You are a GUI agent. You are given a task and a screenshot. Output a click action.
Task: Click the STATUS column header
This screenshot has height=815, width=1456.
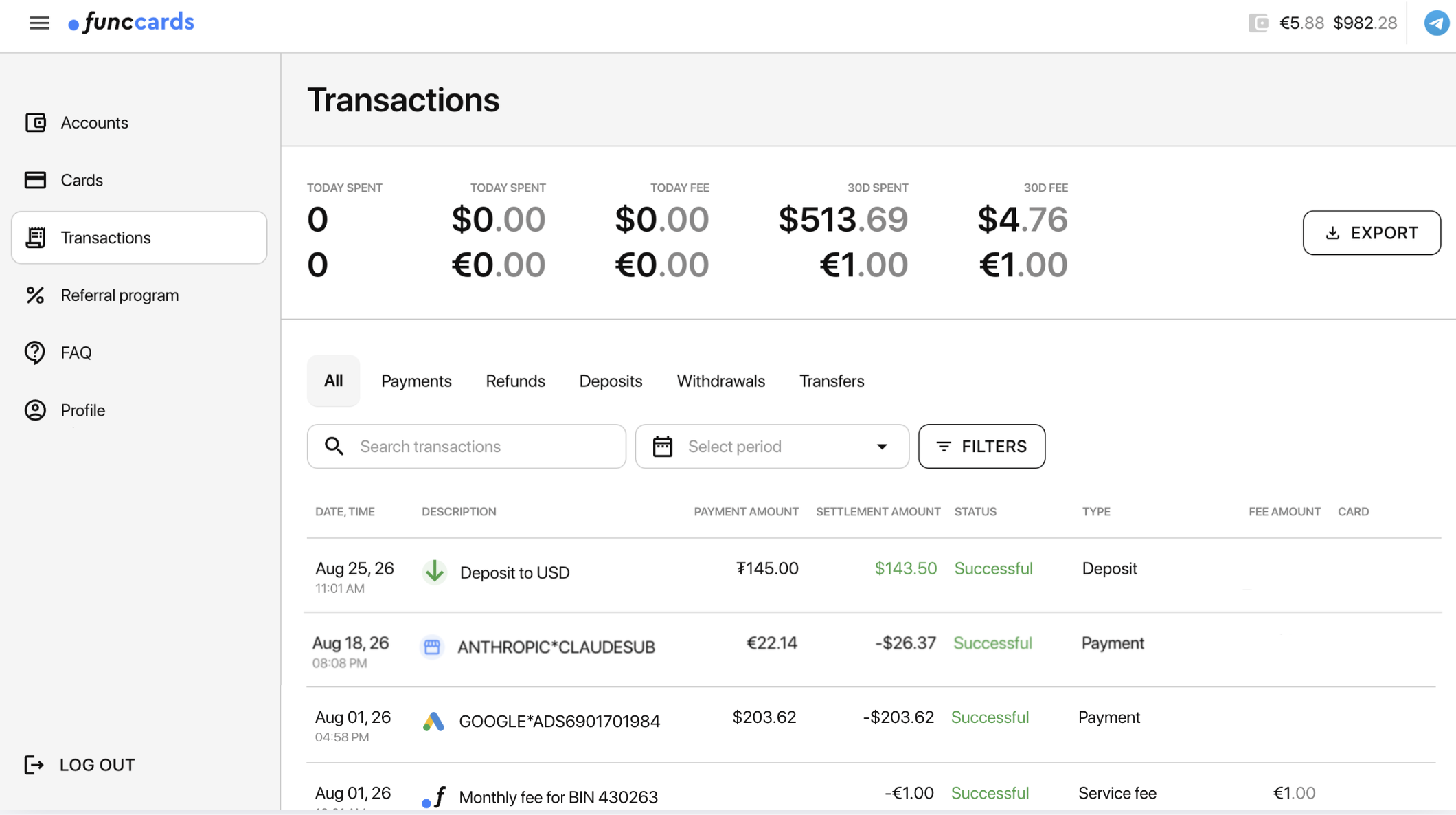[975, 512]
